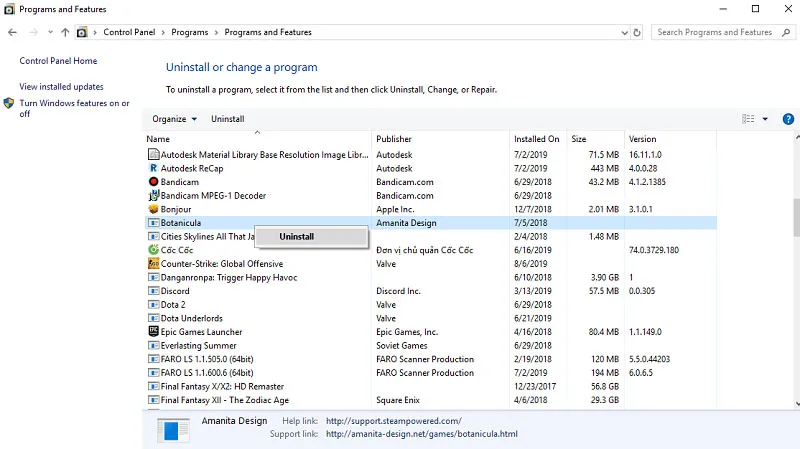Sort programs by the Version column
The height and width of the screenshot is (449, 800).
tap(642, 139)
